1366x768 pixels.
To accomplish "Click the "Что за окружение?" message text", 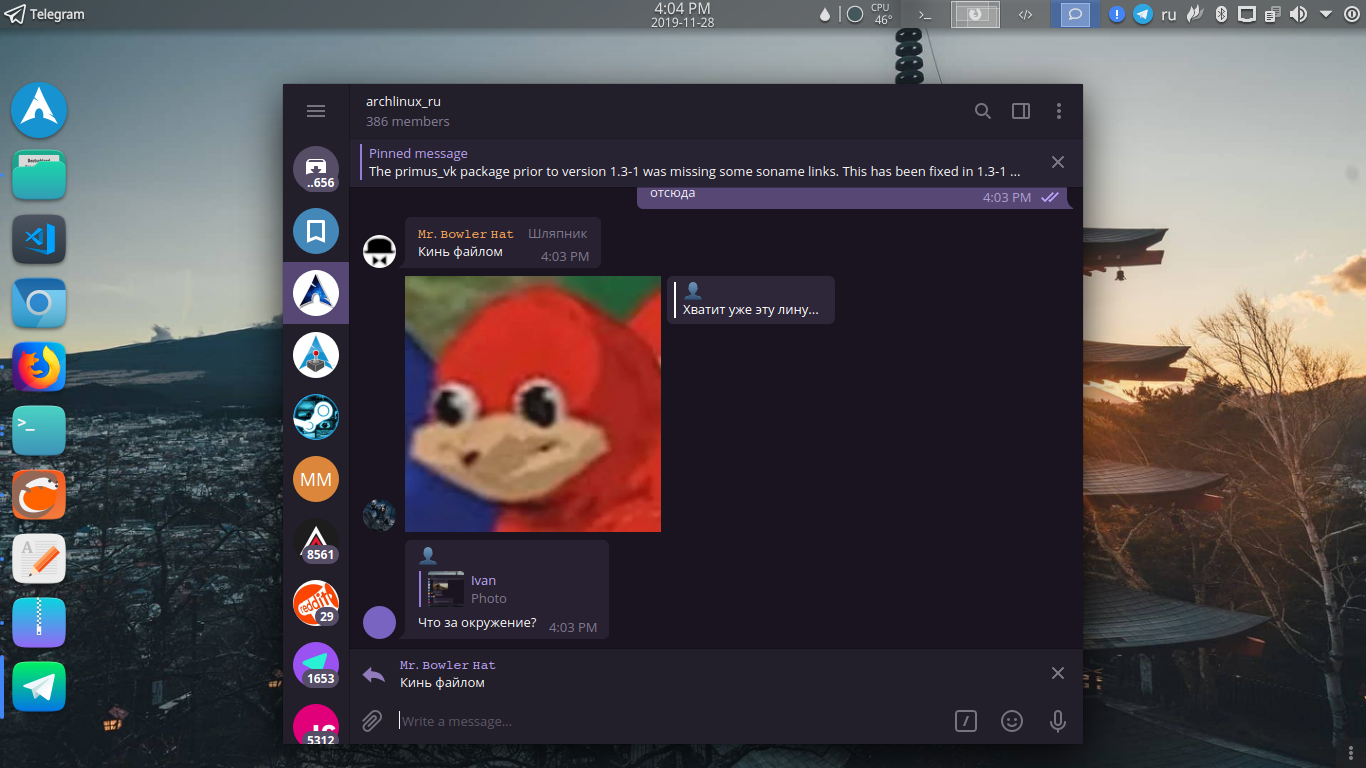I will pyautogui.click(x=477, y=623).
